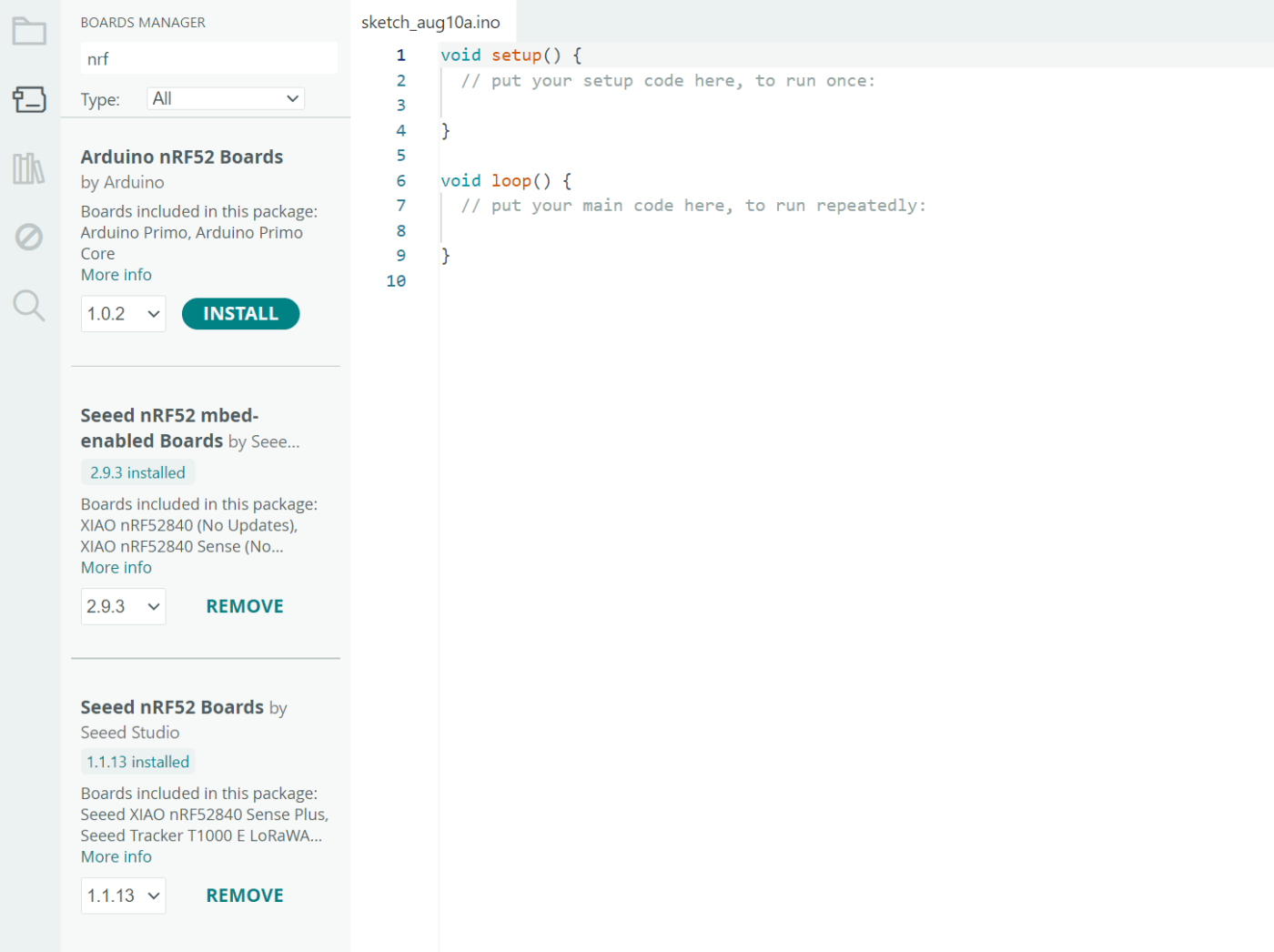Click the Seeed nRF52 mbed-enabled Boards title
Screen dimensions: 1274x952
[170, 428]
